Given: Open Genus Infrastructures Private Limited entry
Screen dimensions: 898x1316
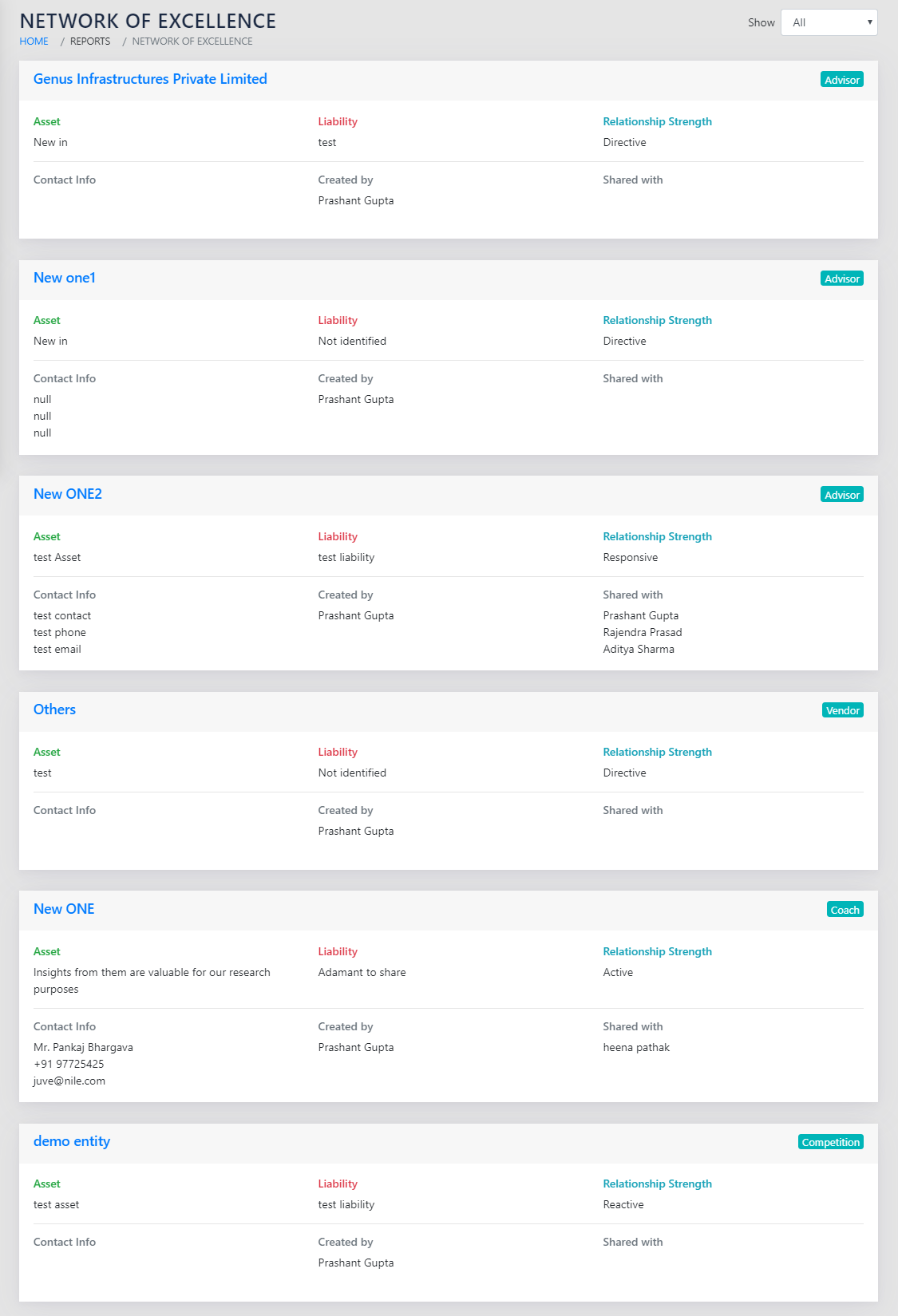Looking at the screenshot, I should (150, 79).
